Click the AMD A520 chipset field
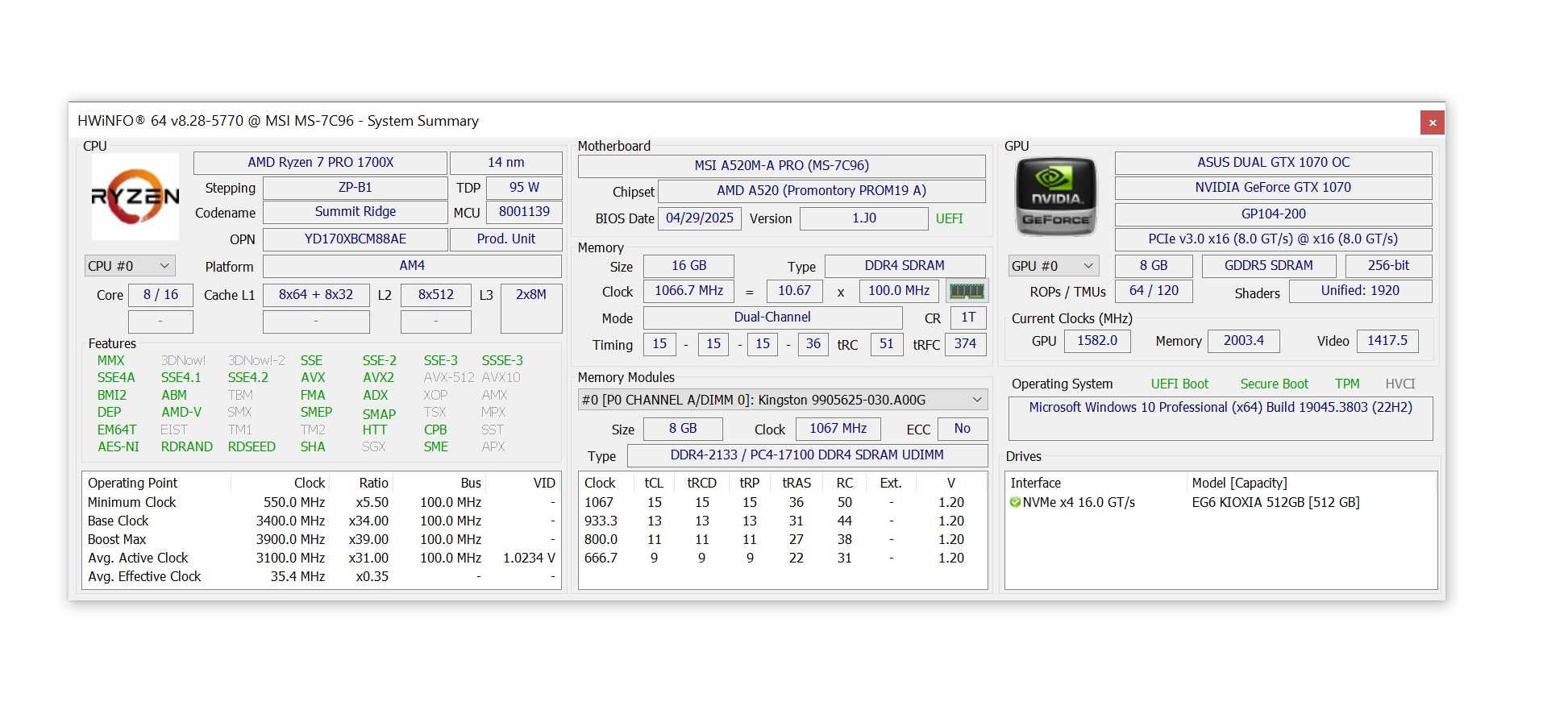The height and width of the screenshot is (710, 1568). (x=821, y=191)
